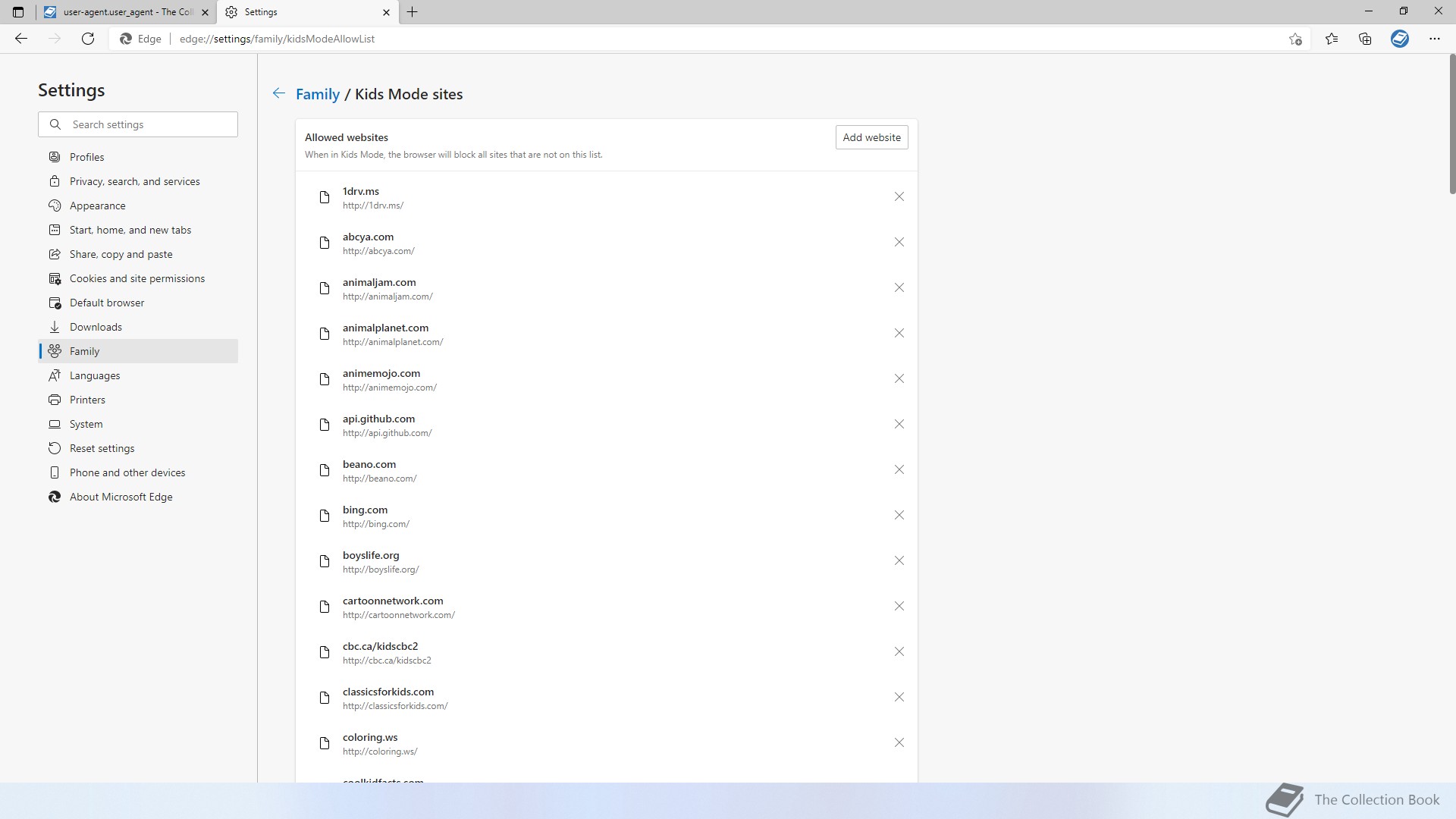The image size is (1456, 819).
Task: Click the vertical page scrollbar
Action: (1451, 124)
